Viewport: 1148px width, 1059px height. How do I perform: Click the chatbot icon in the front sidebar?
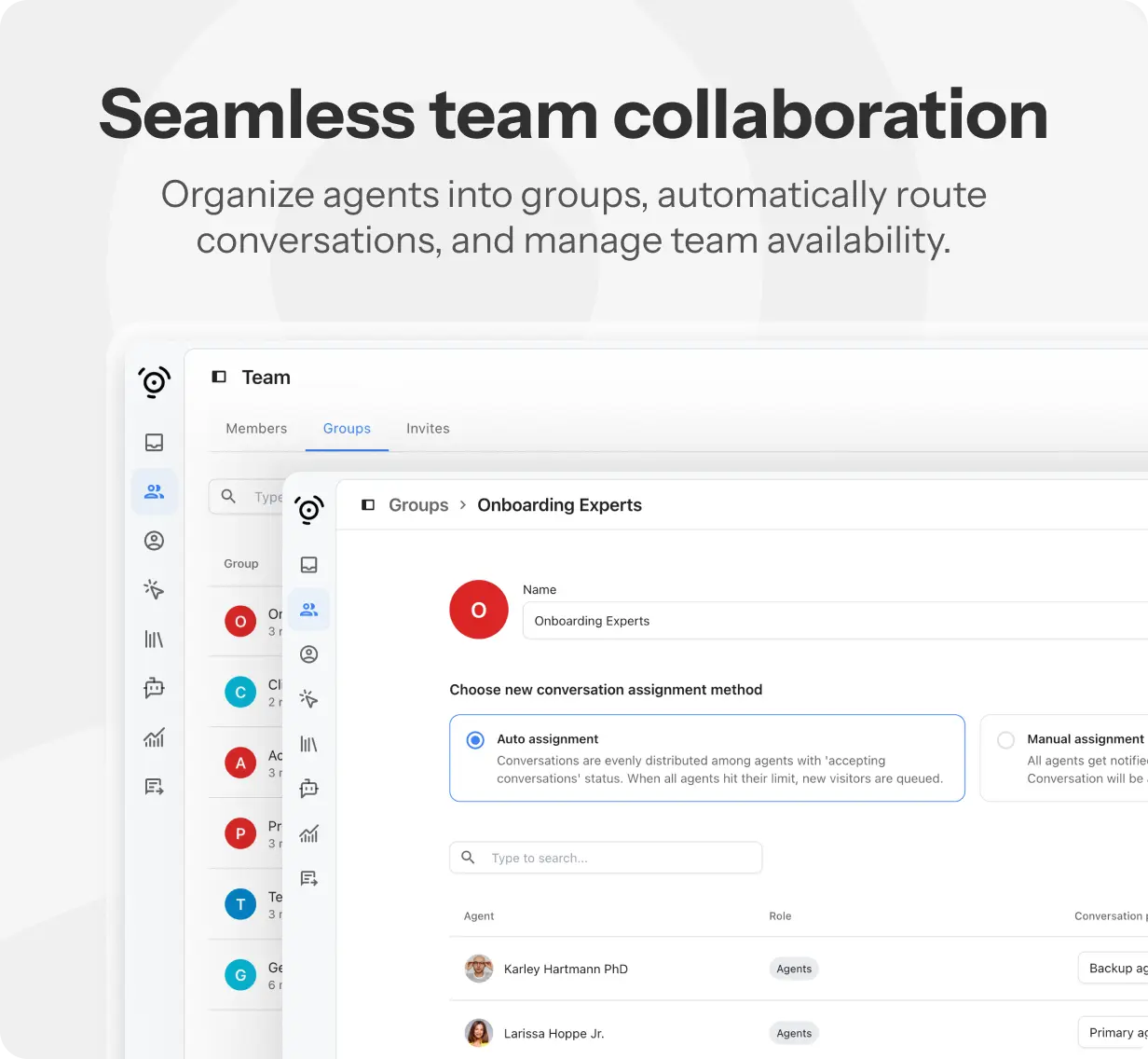pos(309,789)
